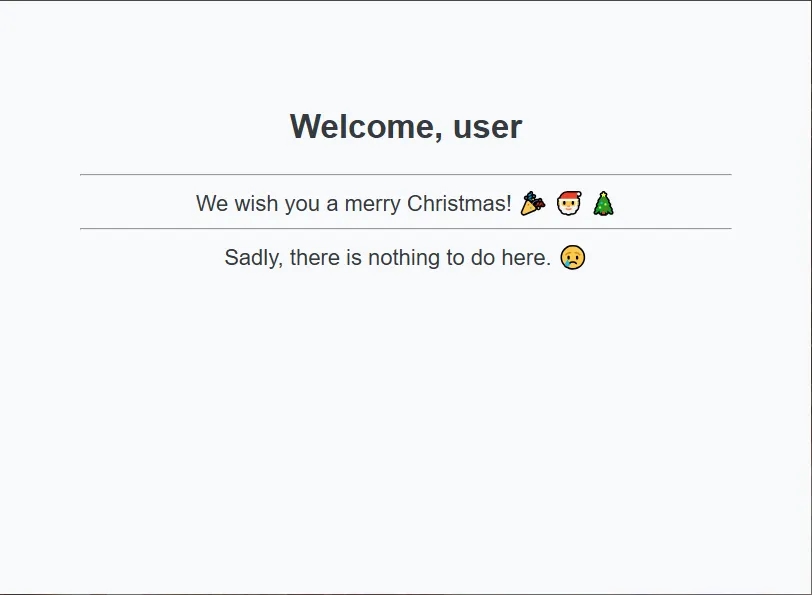
Task: Click the word "there" in the bottom line
Action: coord(314,258)
